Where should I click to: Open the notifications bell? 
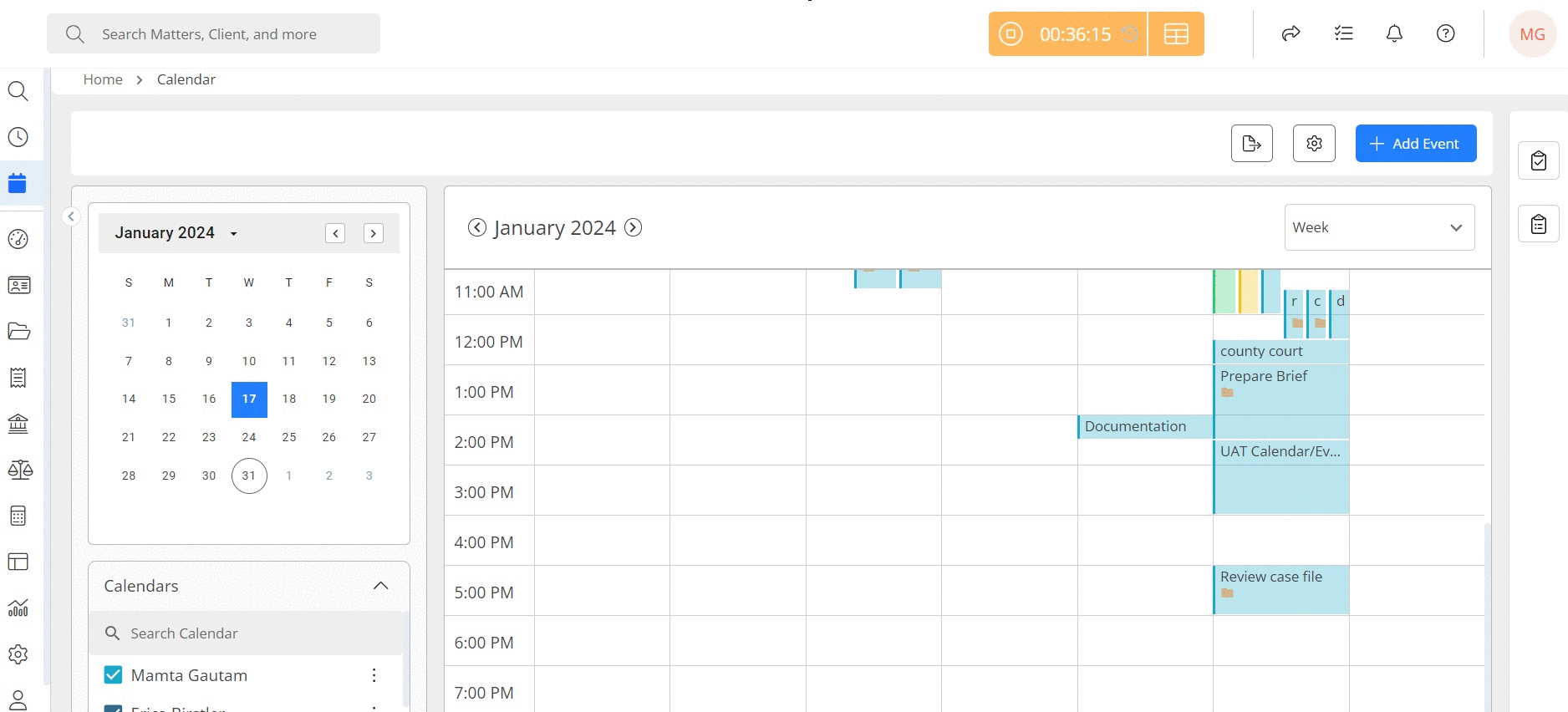point(1394,33)
